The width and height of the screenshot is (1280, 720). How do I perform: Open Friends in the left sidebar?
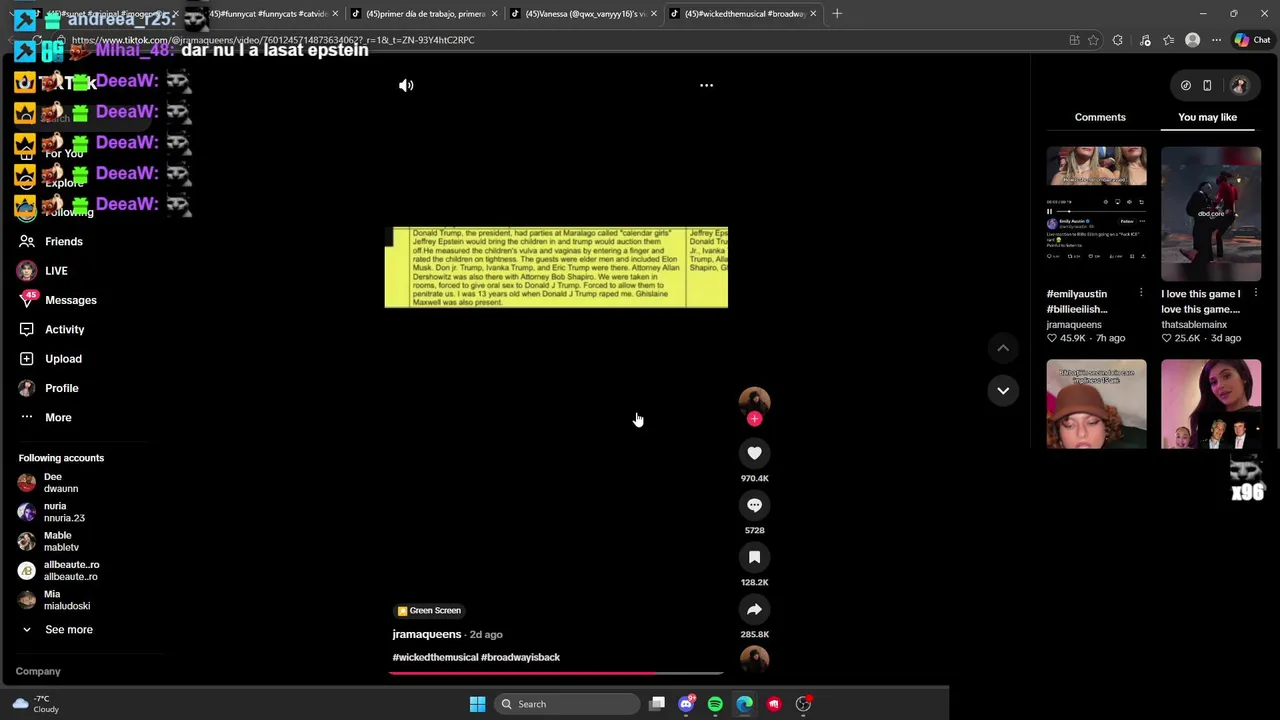[64, 241]
